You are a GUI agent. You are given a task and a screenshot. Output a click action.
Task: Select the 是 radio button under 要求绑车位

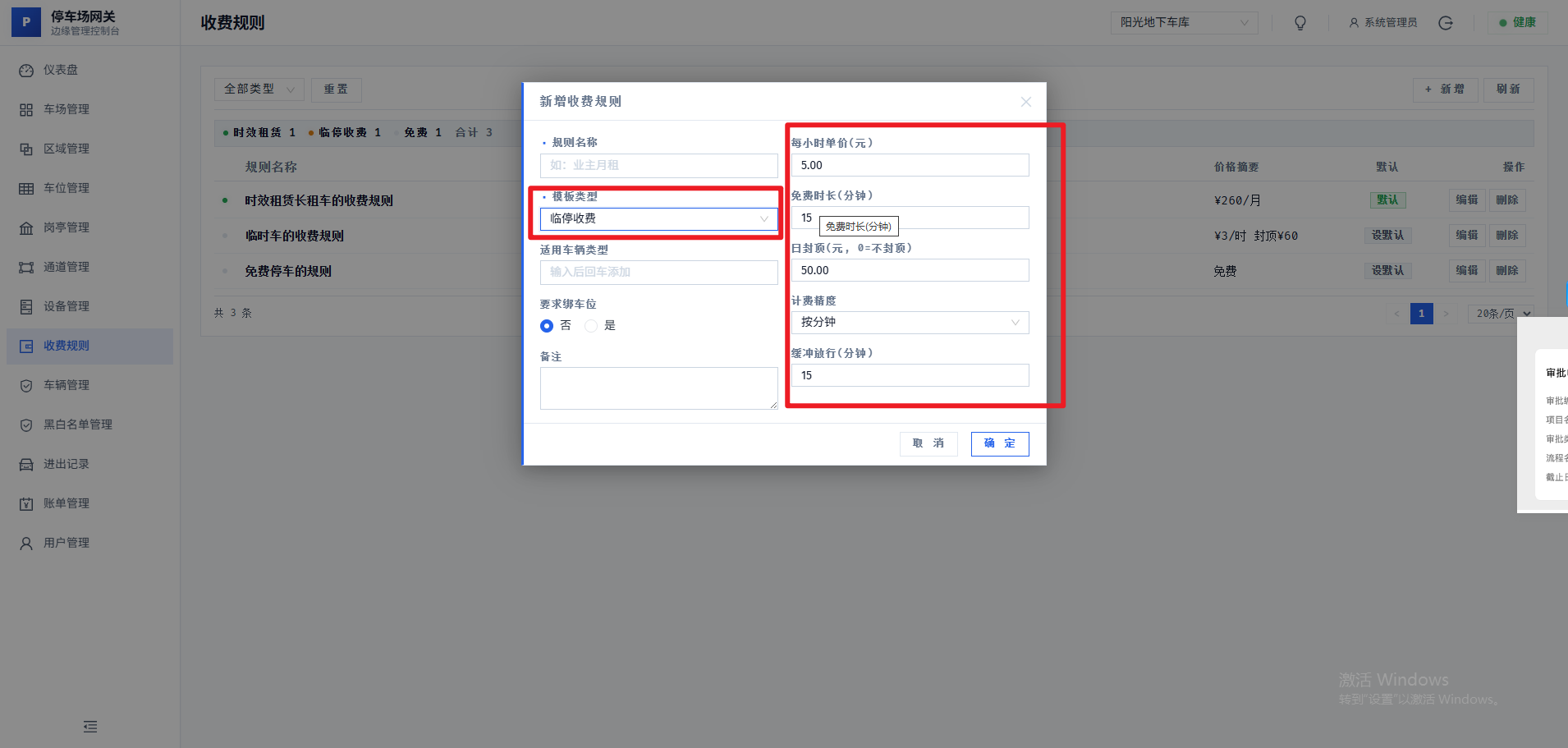pyautogui.click(x=593, y=326)
